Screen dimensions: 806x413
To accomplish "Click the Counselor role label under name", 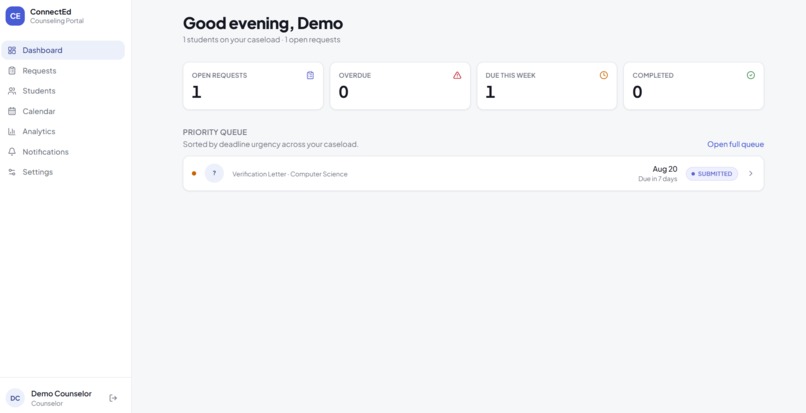I will [x=47, y=404].
